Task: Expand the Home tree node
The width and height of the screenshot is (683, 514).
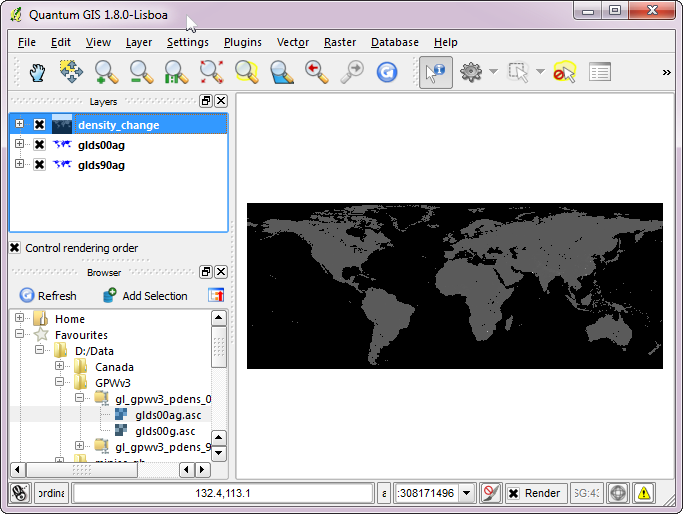Action: pos(19,318)
